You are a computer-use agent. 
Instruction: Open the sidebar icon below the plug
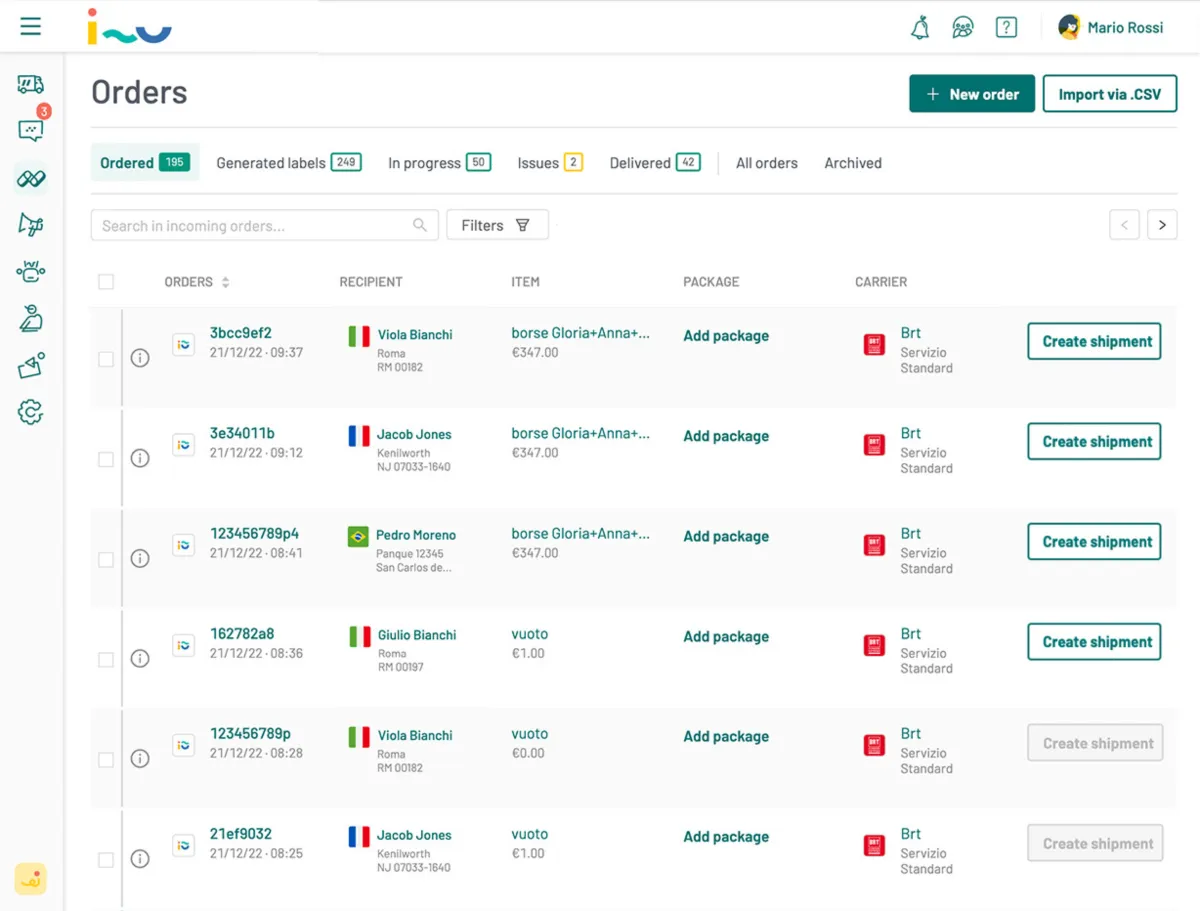click(x=31, y=318)
